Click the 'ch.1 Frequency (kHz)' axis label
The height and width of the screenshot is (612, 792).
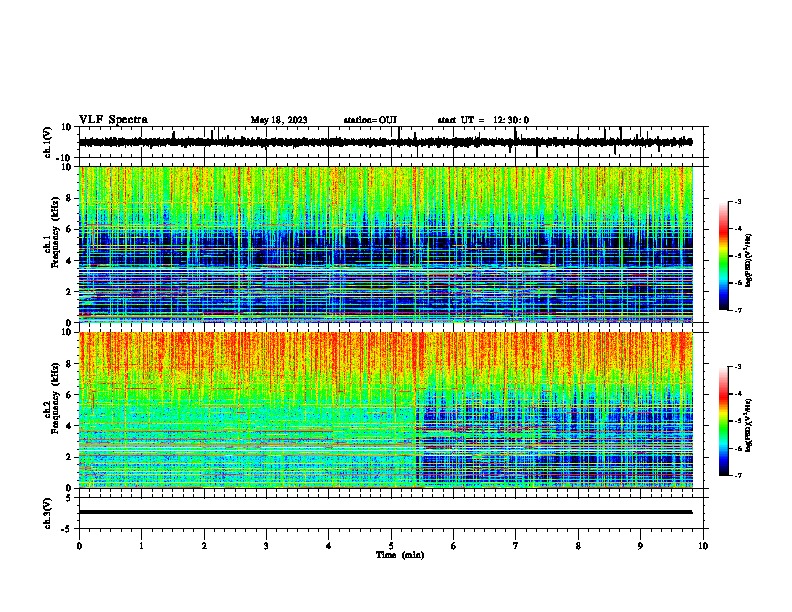(51, 232)
